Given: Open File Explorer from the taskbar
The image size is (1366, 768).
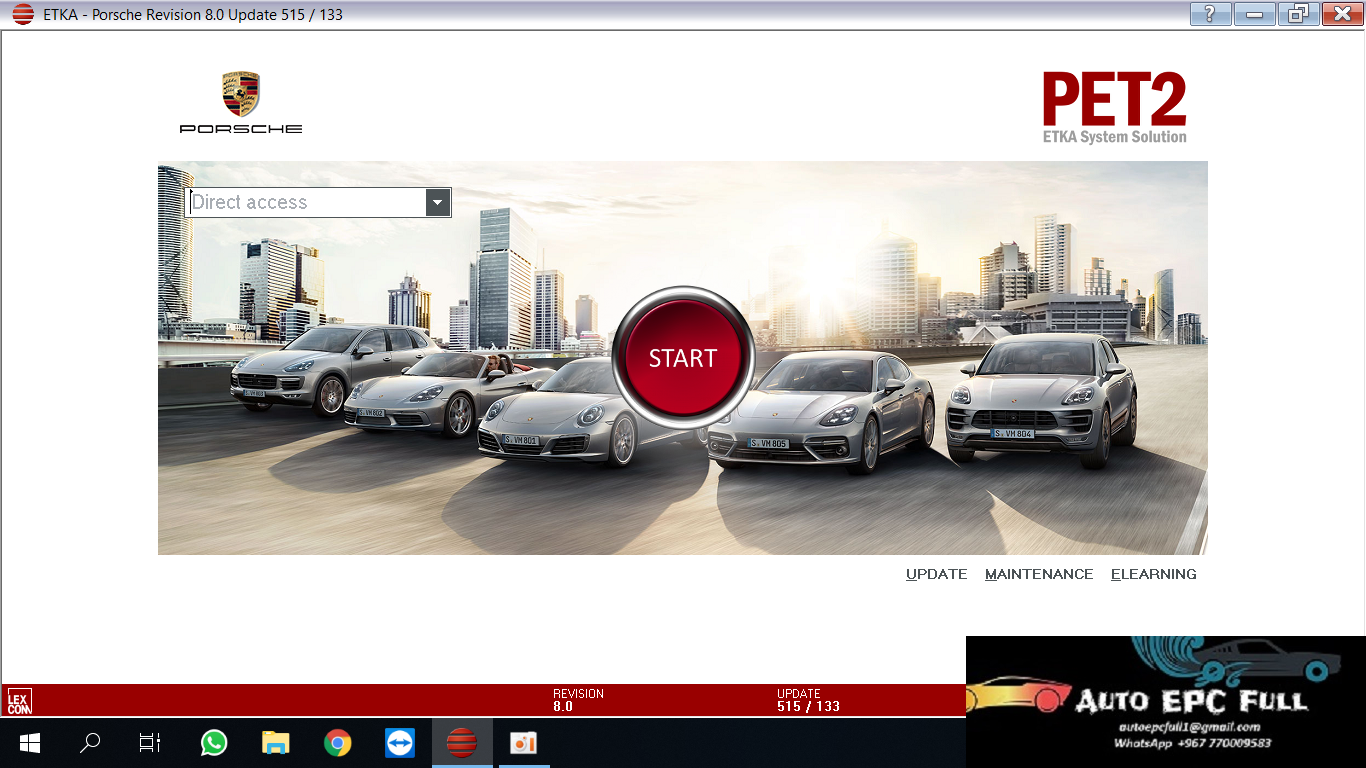Looking at the screenshot, I should [x=275, y=743].
